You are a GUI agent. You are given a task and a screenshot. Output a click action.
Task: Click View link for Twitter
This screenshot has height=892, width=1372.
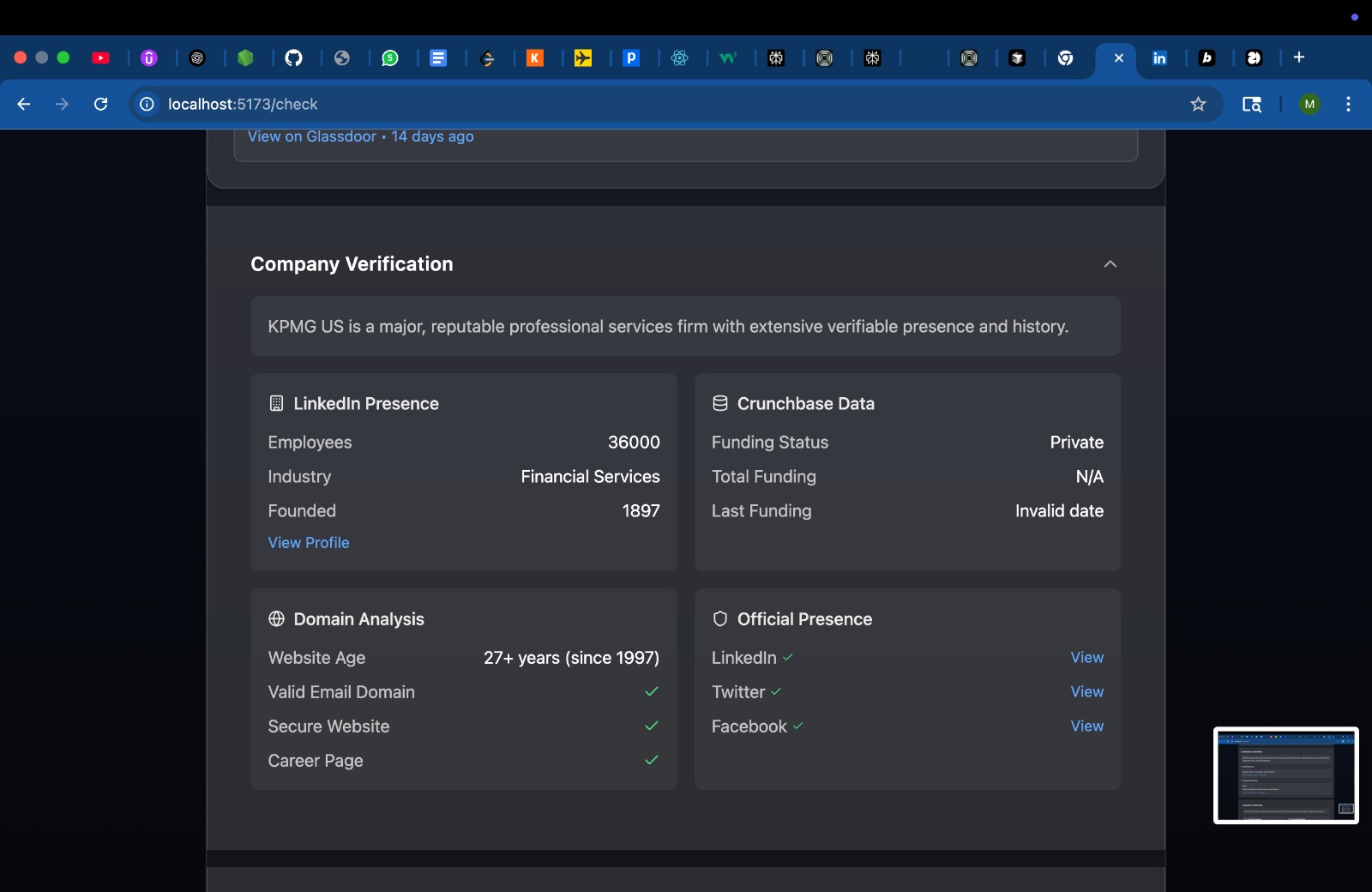click(x=1087, y=692)
